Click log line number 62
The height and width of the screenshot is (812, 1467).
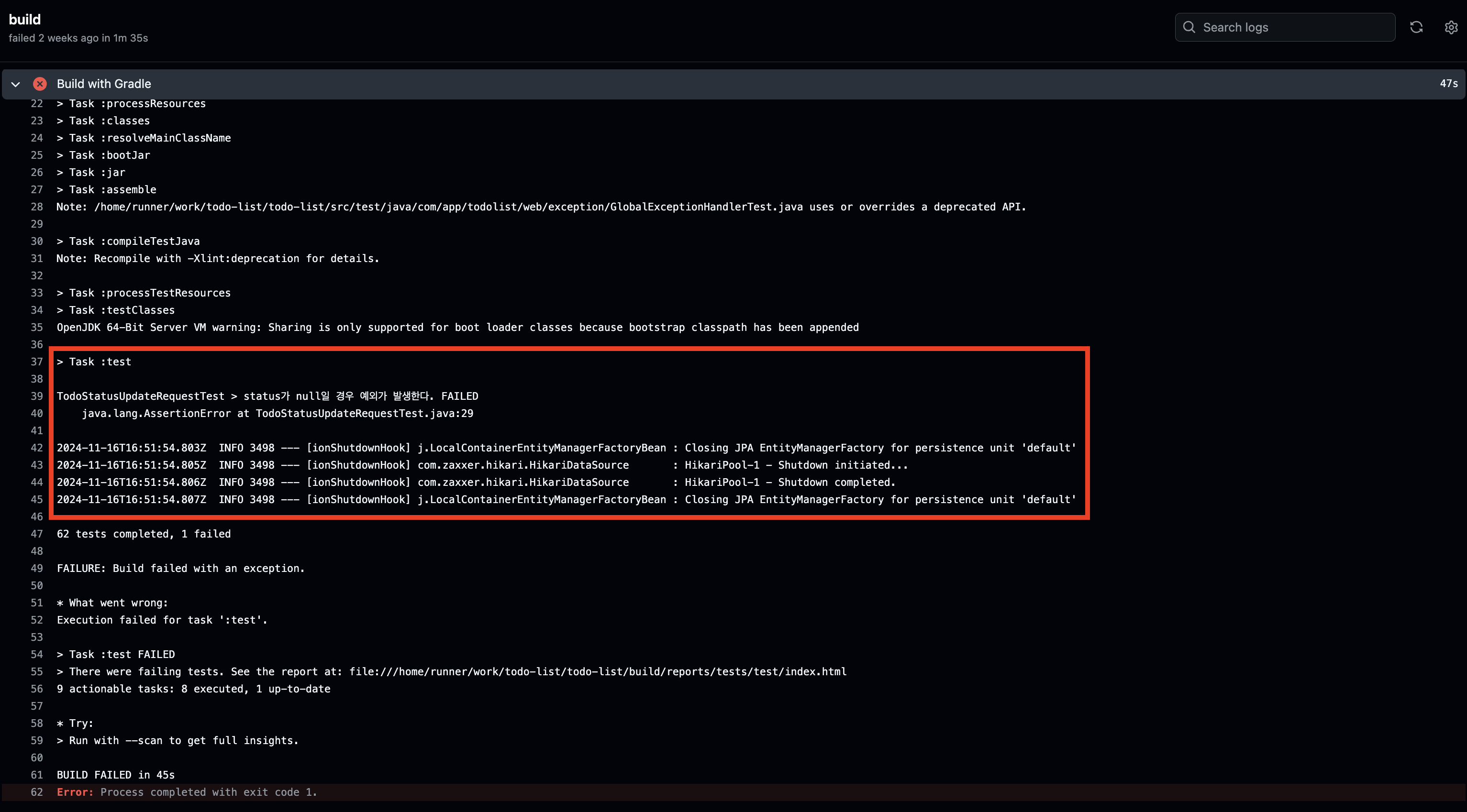point(36,792)
